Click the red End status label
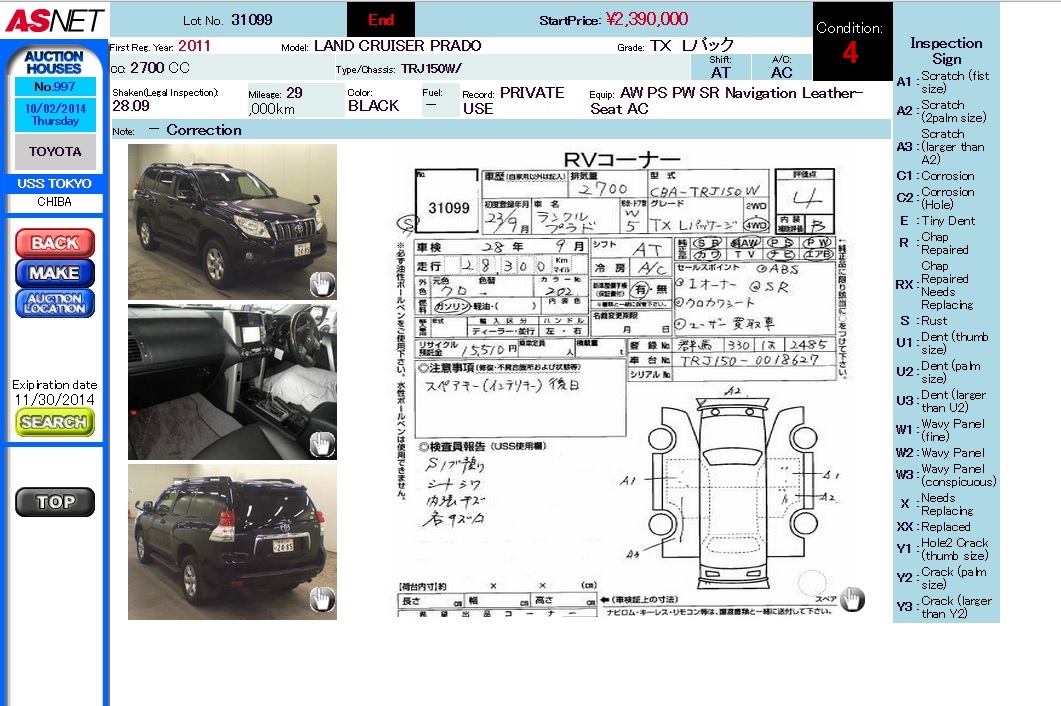Viewport: 1061px width, 706px height. (380, 19)
